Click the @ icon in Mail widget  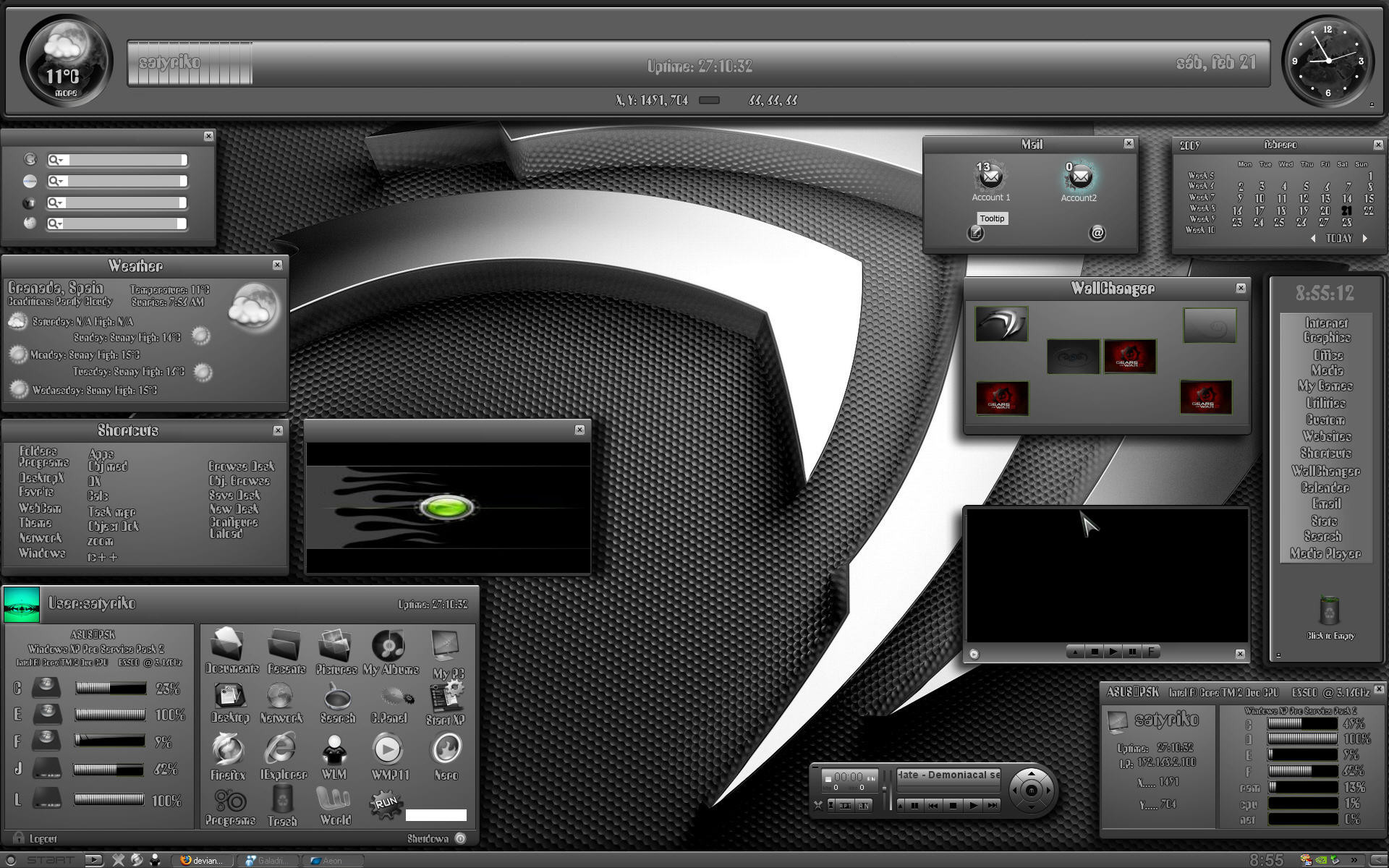[1097, 233]
